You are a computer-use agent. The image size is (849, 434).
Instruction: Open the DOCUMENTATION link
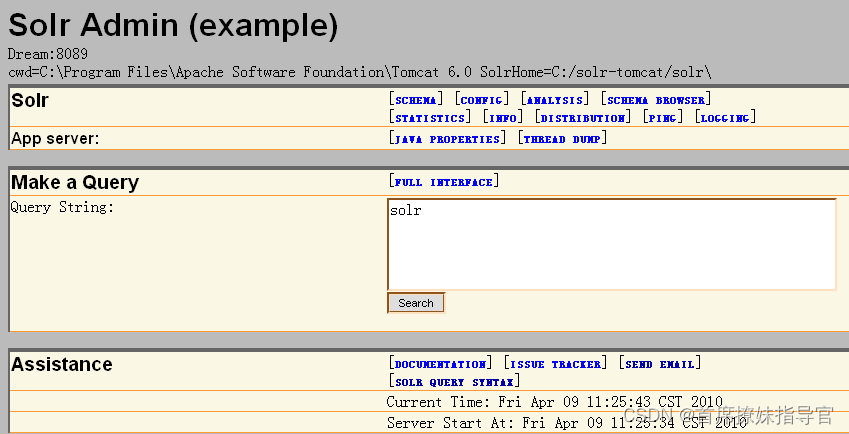pos(440,364)
